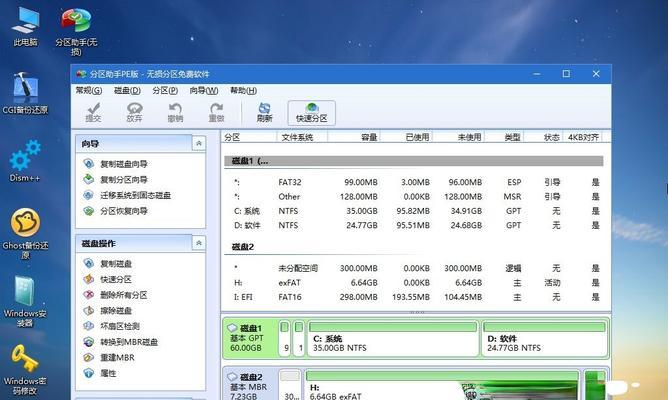Select the 磁盘2 group header
This screenshot has width=668, height=400.
coord(414,247)
